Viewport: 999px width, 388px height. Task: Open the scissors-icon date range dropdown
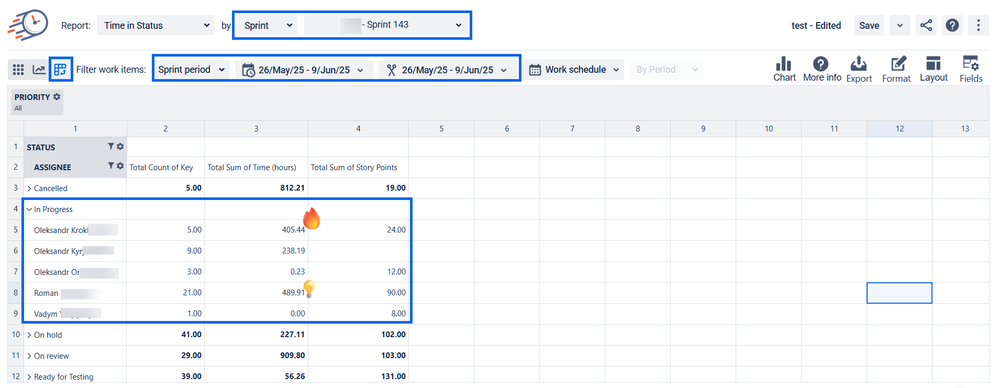447,69
